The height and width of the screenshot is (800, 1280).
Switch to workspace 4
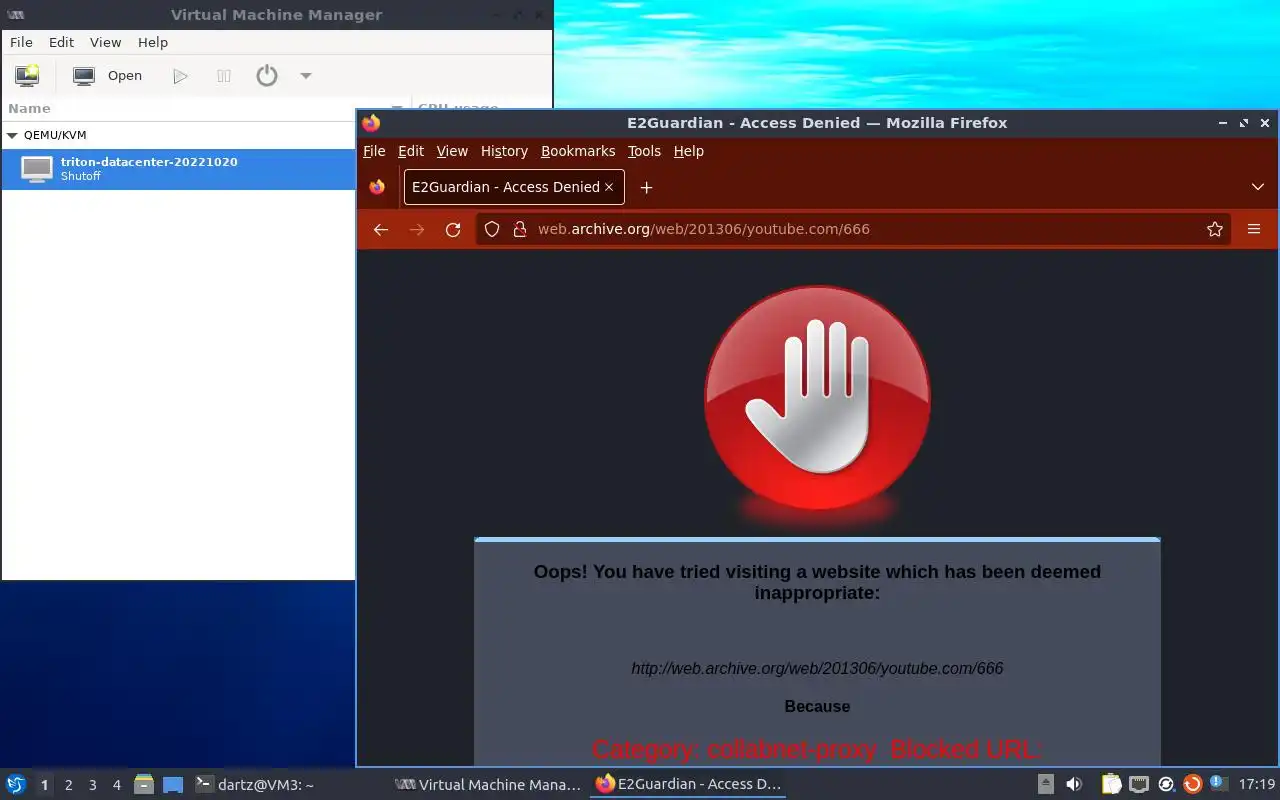pyautogui.click(x=116, y=785)
